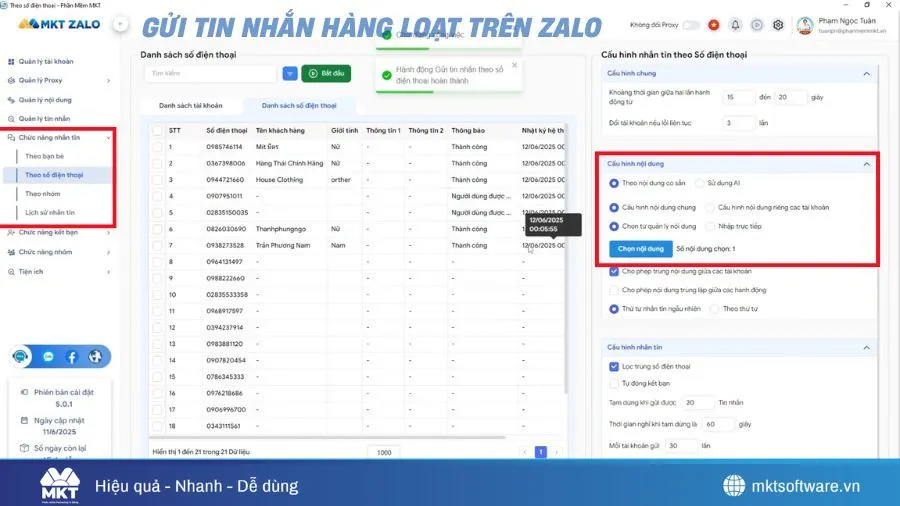Click the blue filter icon button
Screen dimensions: 900x506
(290, 73)
